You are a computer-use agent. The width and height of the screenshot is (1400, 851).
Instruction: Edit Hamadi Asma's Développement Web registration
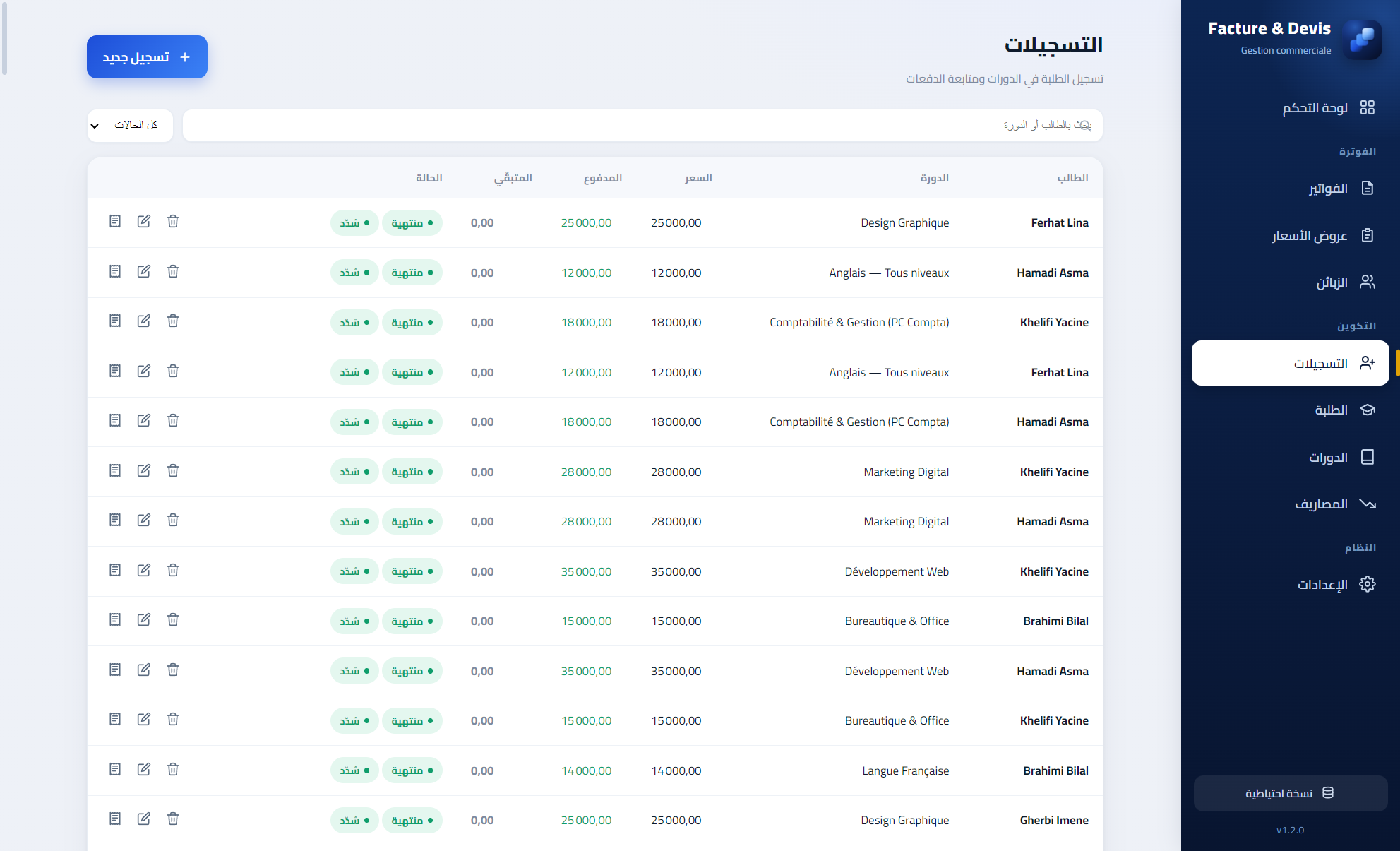point(144,670)
